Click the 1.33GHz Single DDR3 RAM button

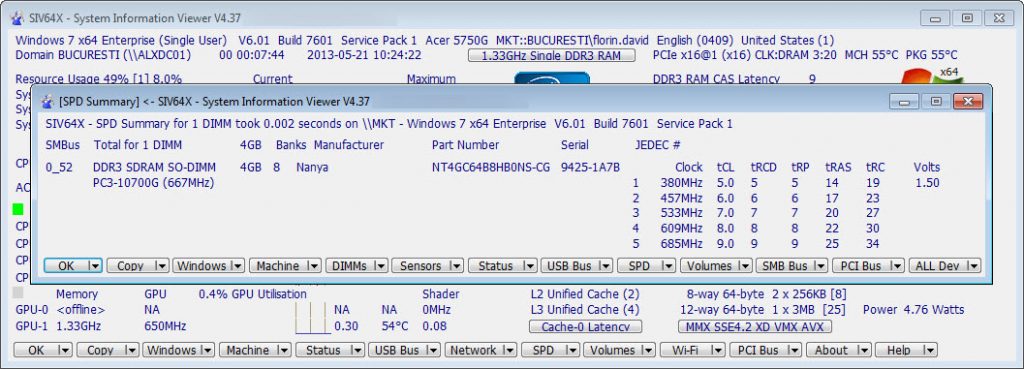coord(552,56)
